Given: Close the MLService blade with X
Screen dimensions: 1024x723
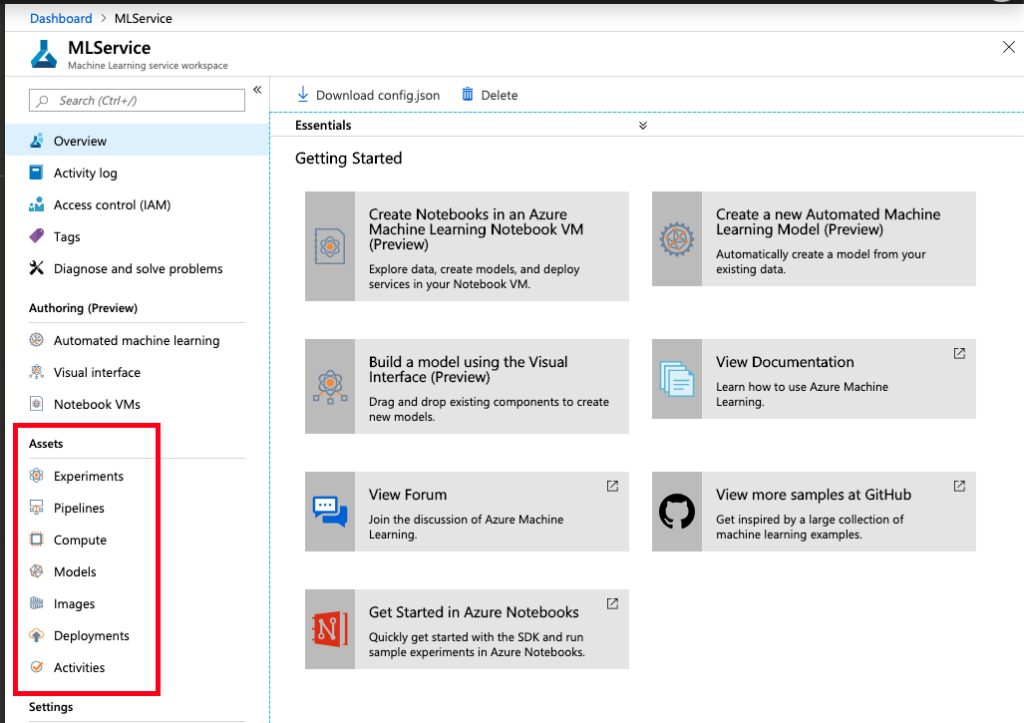Looking at the screenshot, I should (x=1008, y=47).
